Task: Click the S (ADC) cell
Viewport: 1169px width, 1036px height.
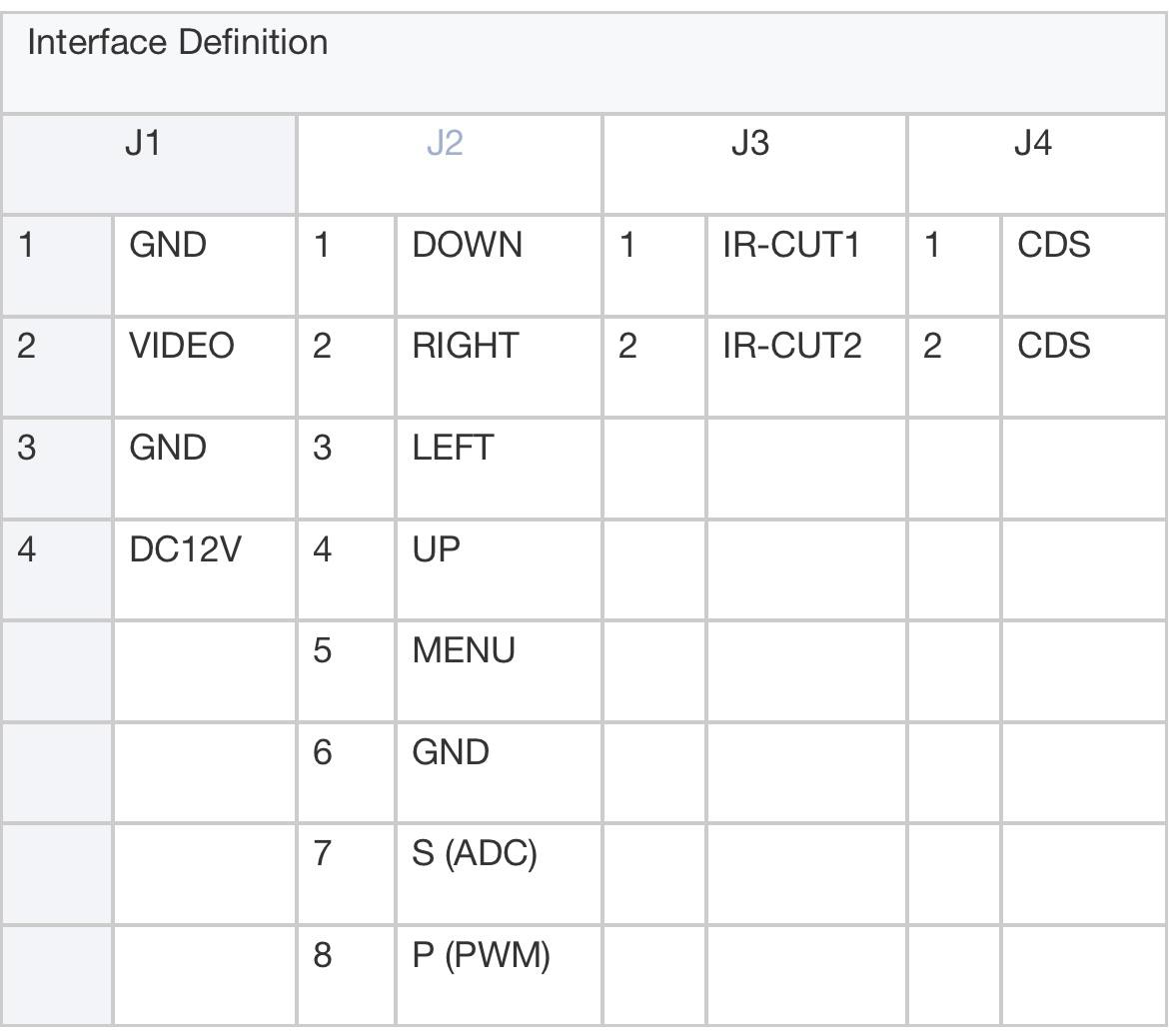Action: pos(499,874)
